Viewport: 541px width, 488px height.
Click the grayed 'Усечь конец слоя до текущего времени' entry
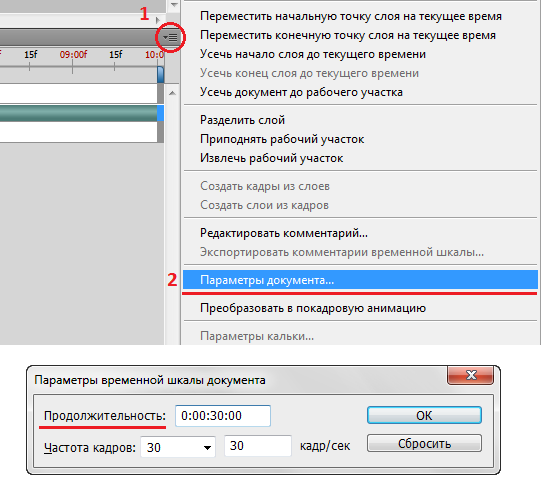pos(309,73)
